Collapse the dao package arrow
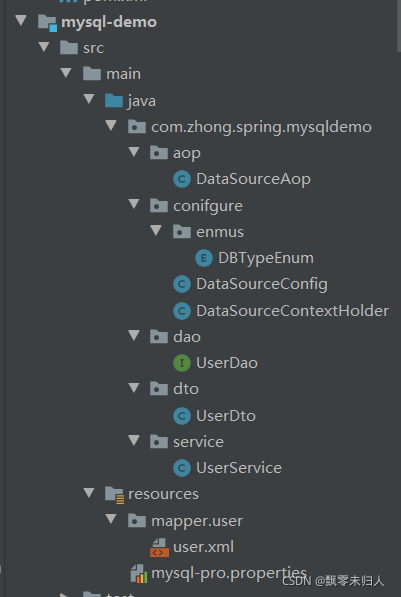Image resolution: width=401 pixels, height=597 pixels. 134,335
